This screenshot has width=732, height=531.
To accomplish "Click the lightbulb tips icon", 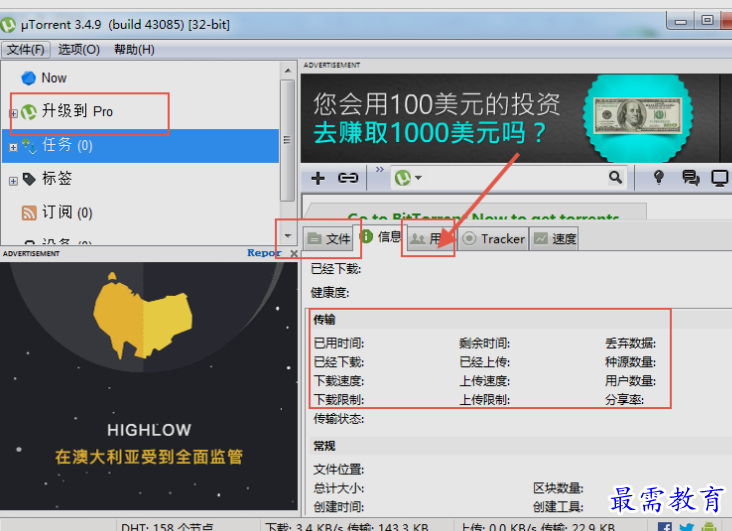I will 658,177.
